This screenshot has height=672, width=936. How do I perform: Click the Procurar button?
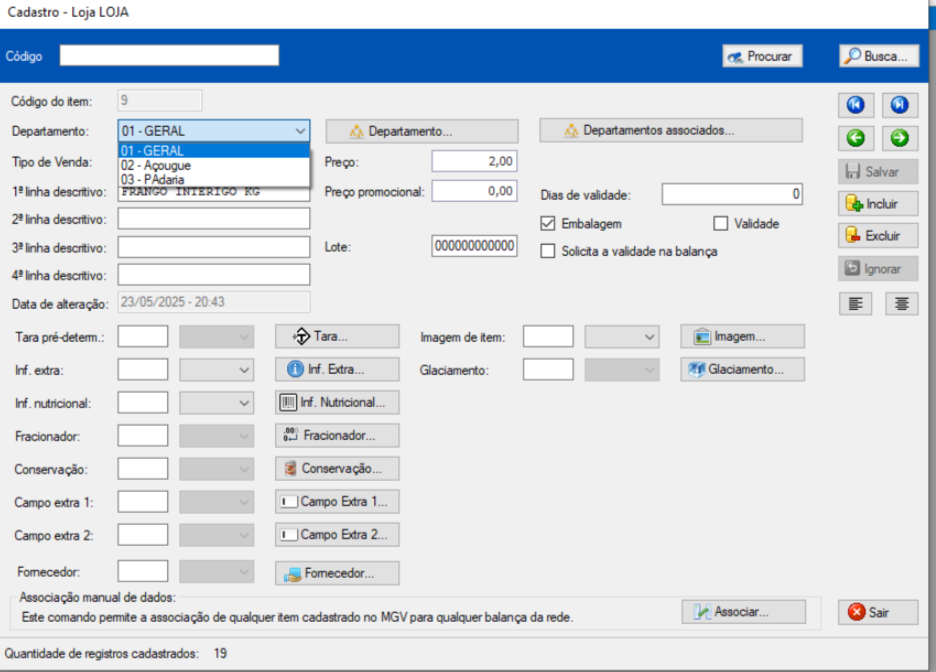pos(762,56)
